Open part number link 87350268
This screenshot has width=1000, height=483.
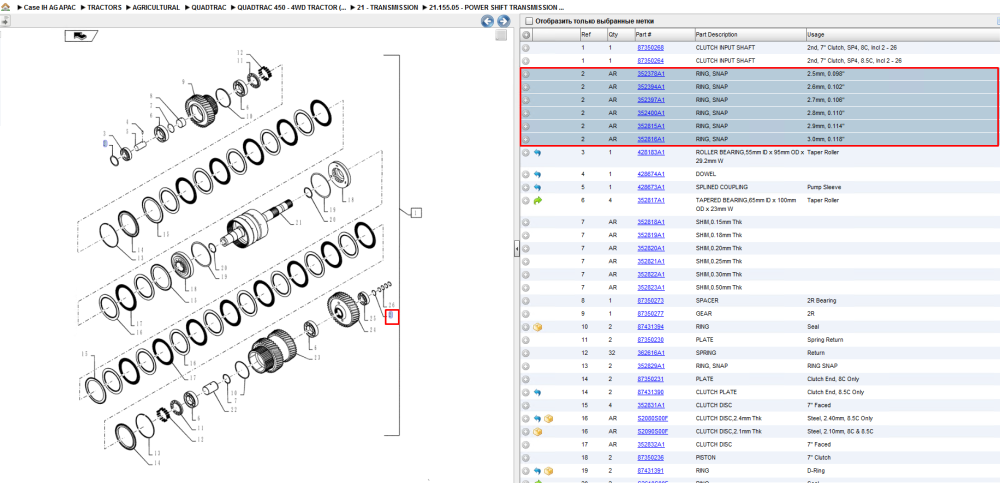tap(651, 48)
